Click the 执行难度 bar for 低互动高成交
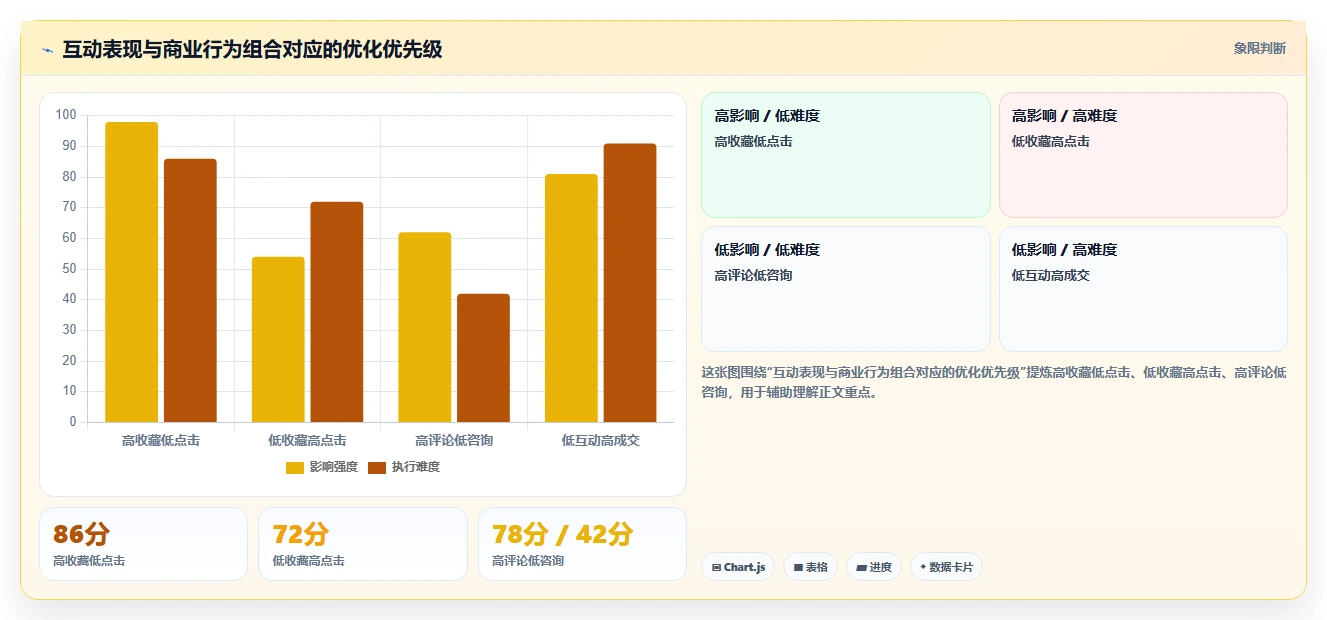This screenshot has width=1327, height=620. pyautogui.click(x=630, y=283)
